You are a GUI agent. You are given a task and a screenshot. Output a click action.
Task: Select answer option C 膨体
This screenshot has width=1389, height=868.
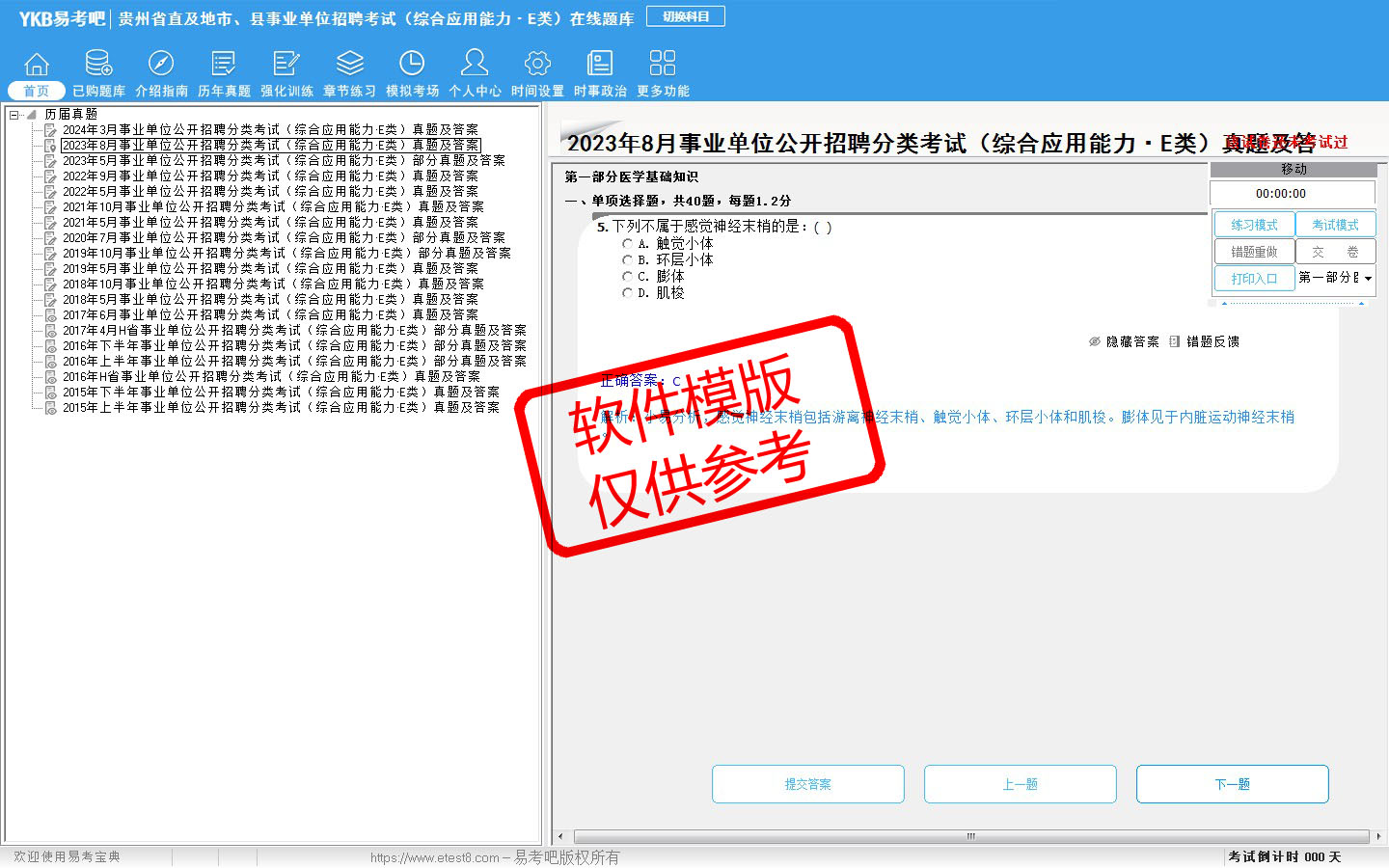coord(628,277)
